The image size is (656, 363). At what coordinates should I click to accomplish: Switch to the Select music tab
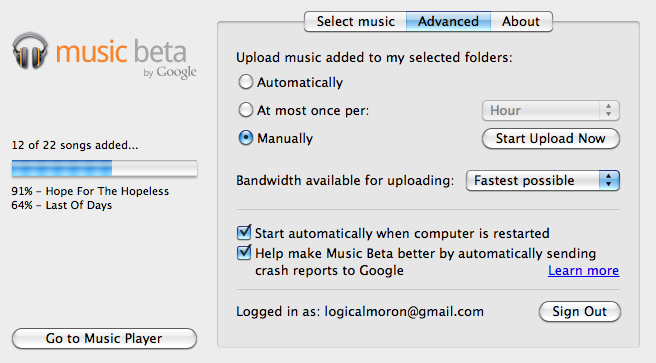(356, 21)
